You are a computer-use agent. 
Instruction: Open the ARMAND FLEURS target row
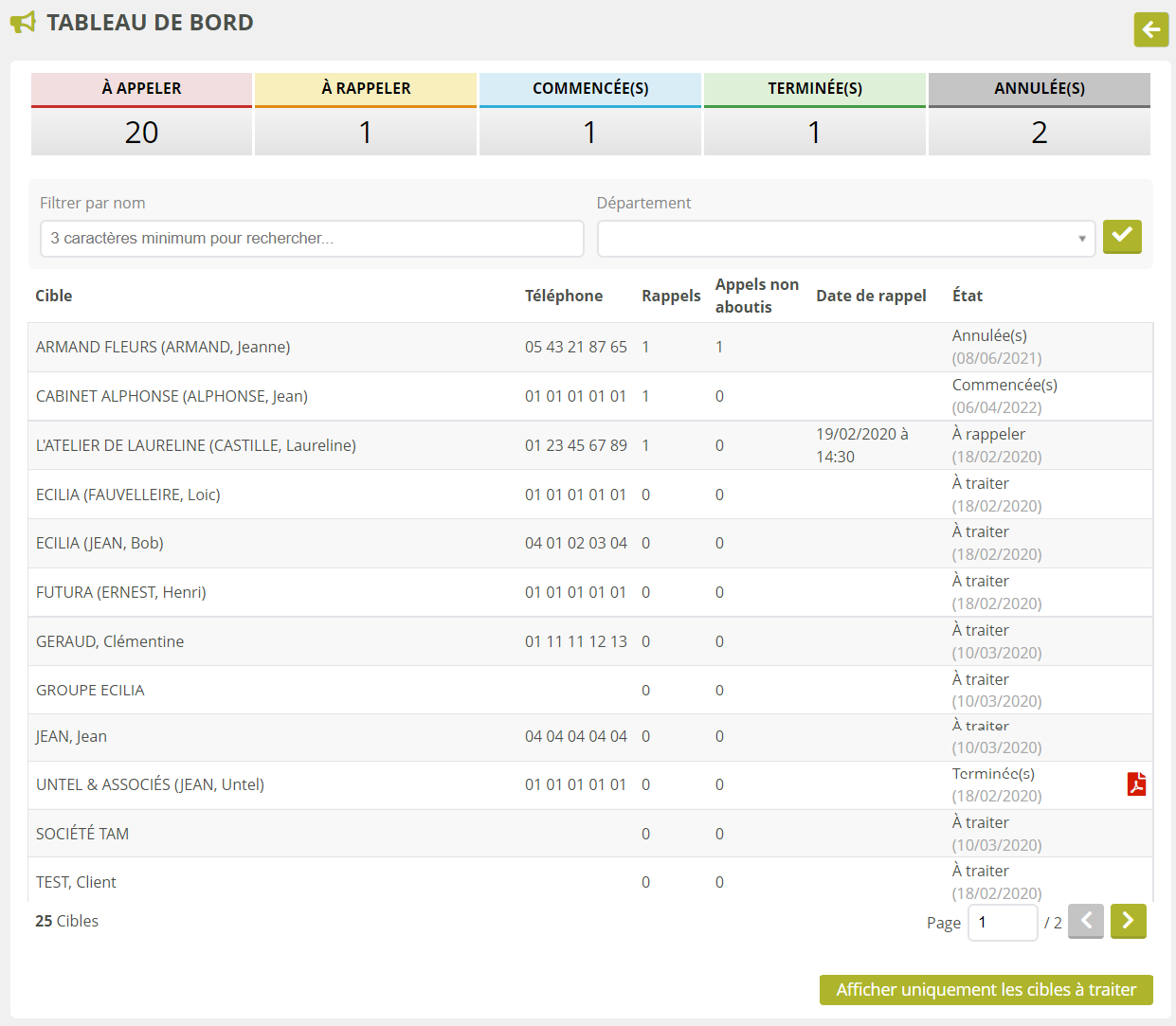[x=163, y=347]
